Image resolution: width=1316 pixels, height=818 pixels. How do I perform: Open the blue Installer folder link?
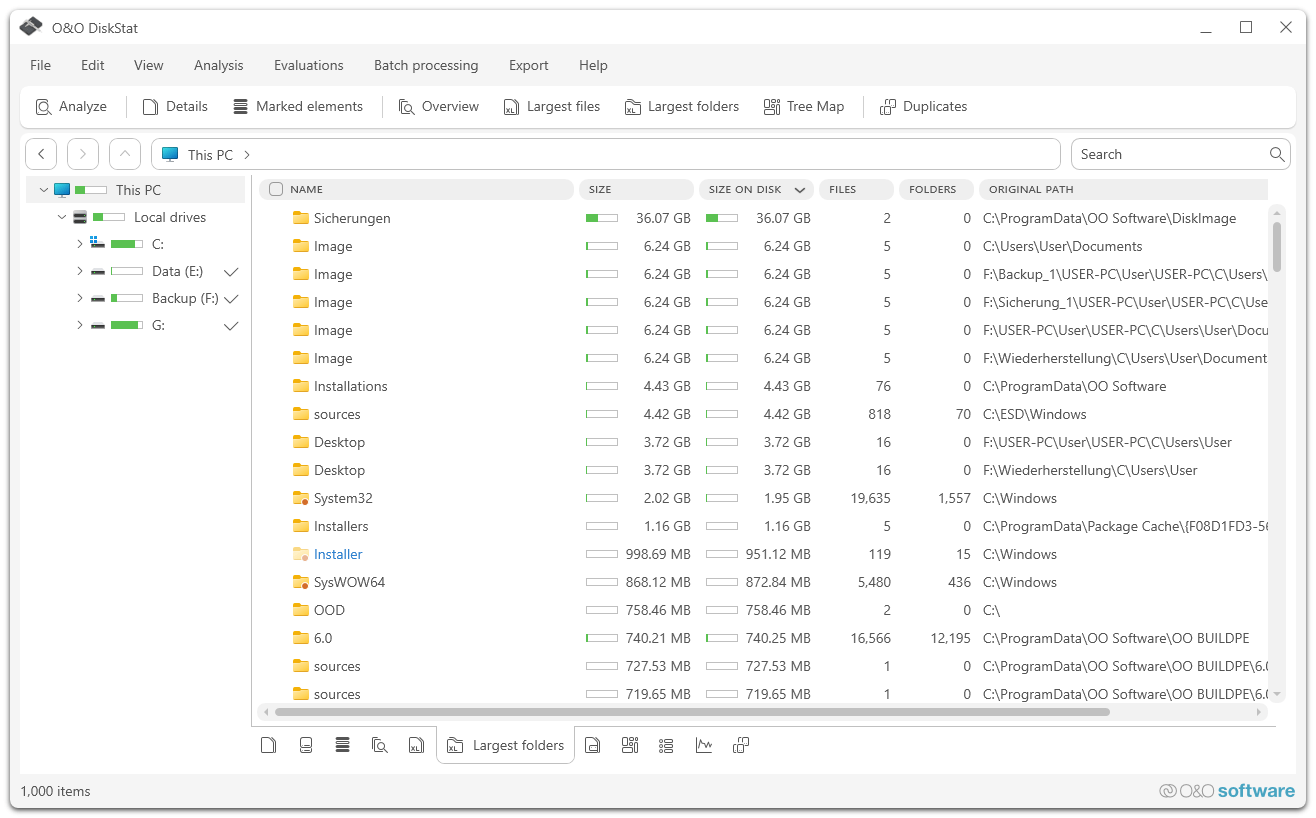pos(338,554)
